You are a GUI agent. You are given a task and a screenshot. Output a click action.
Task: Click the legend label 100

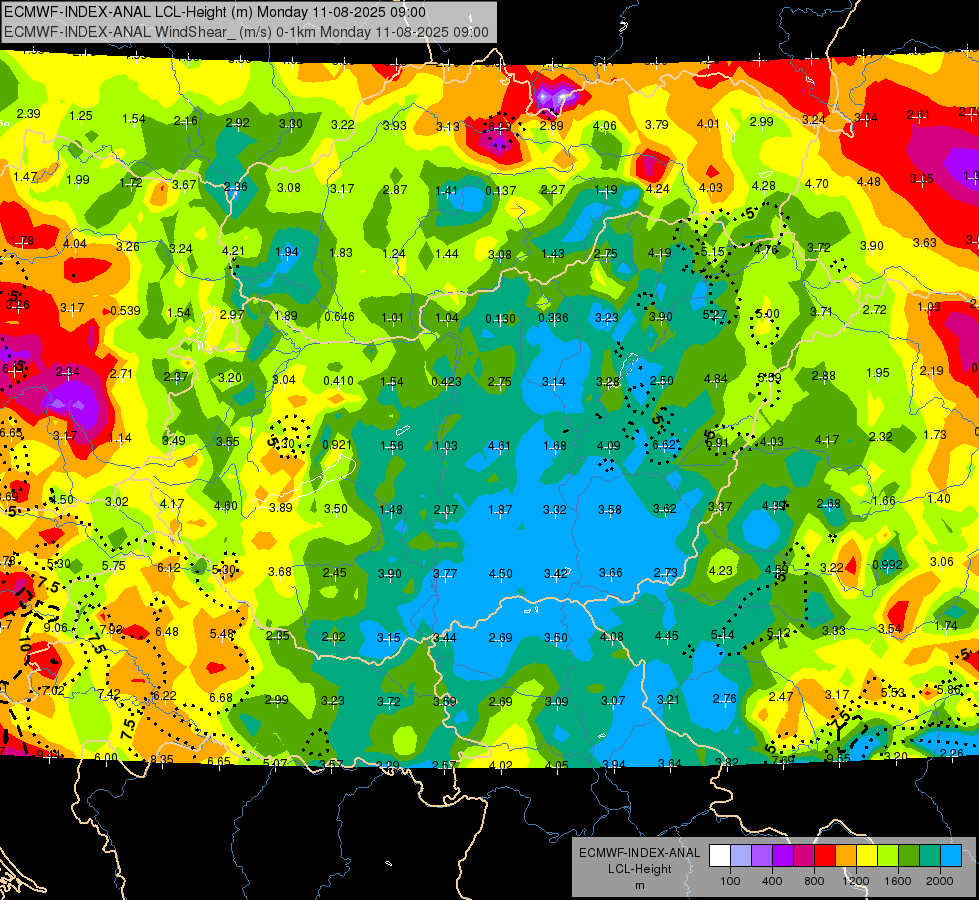pos(730,881)
